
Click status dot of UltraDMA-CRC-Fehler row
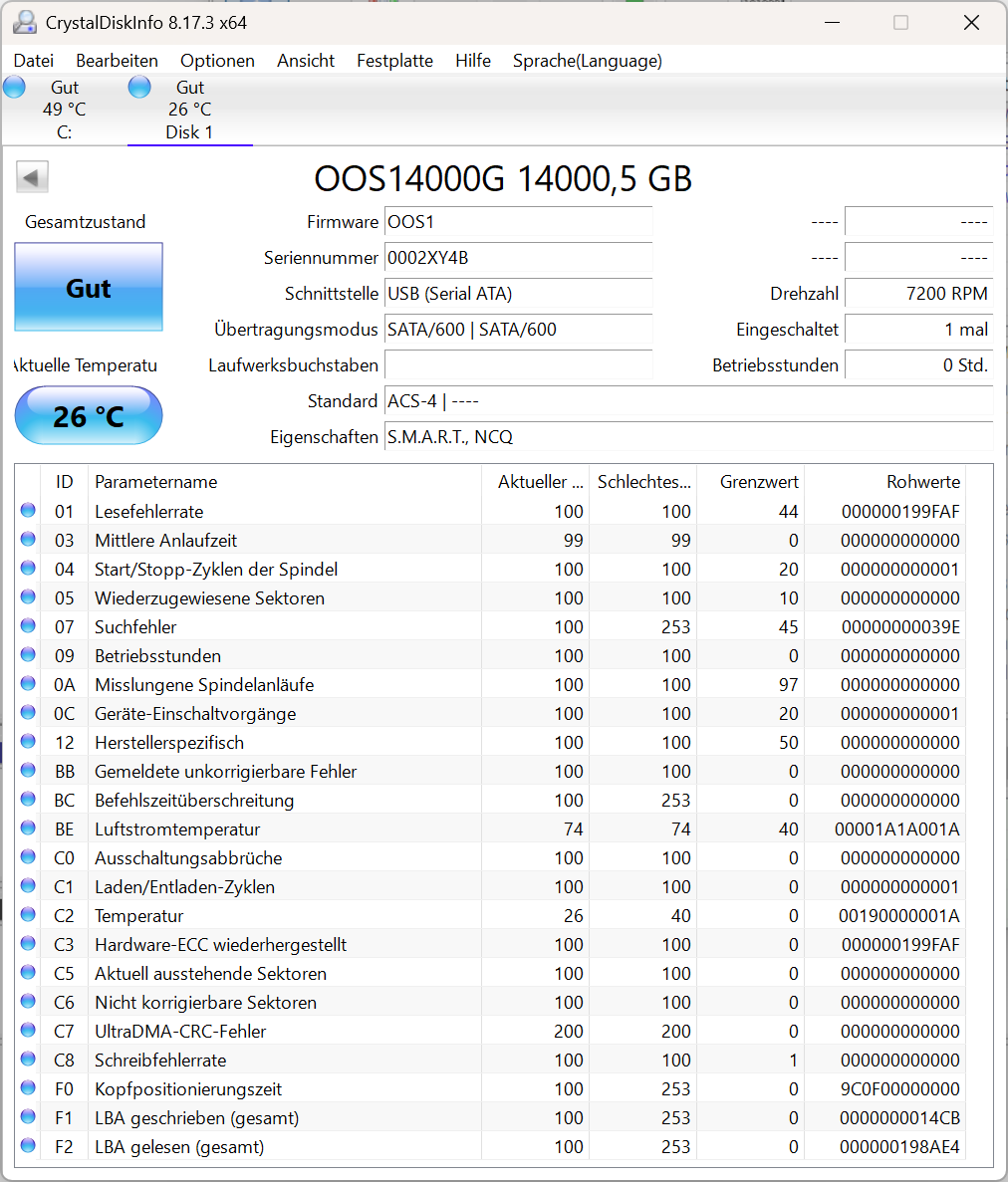tap(28, 1031)
